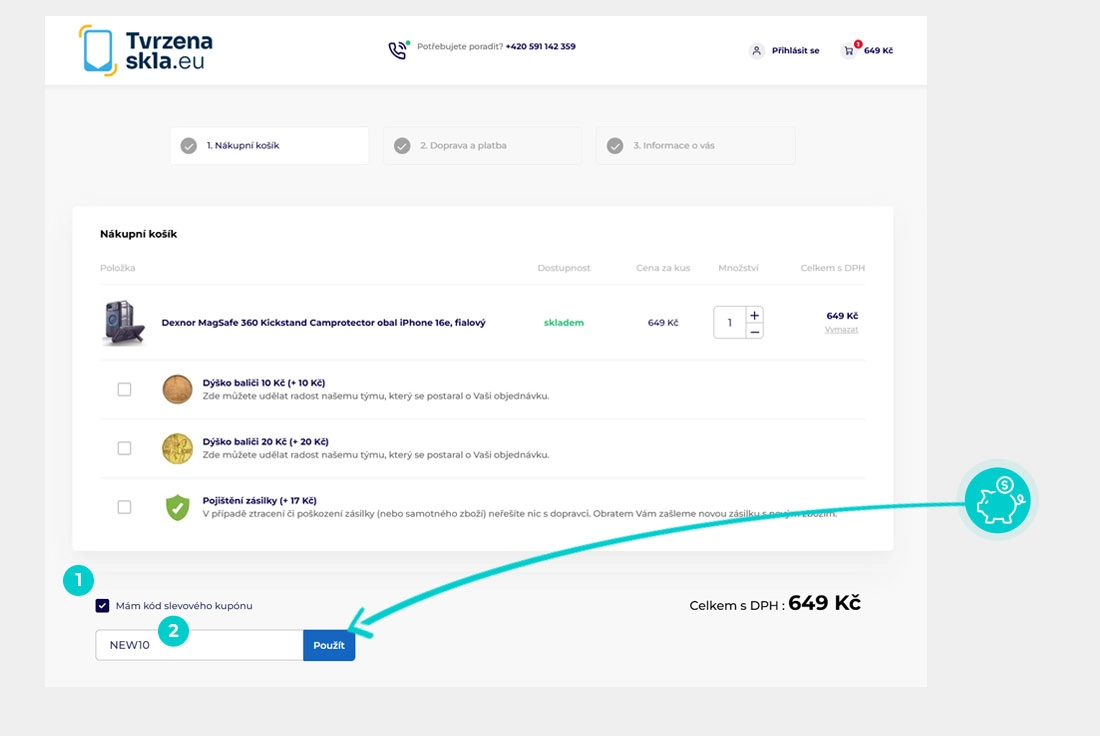Click the Tvrzenaskla.eu logo
The height and width of the screenshot is (736, 1100).
[146, 50]
